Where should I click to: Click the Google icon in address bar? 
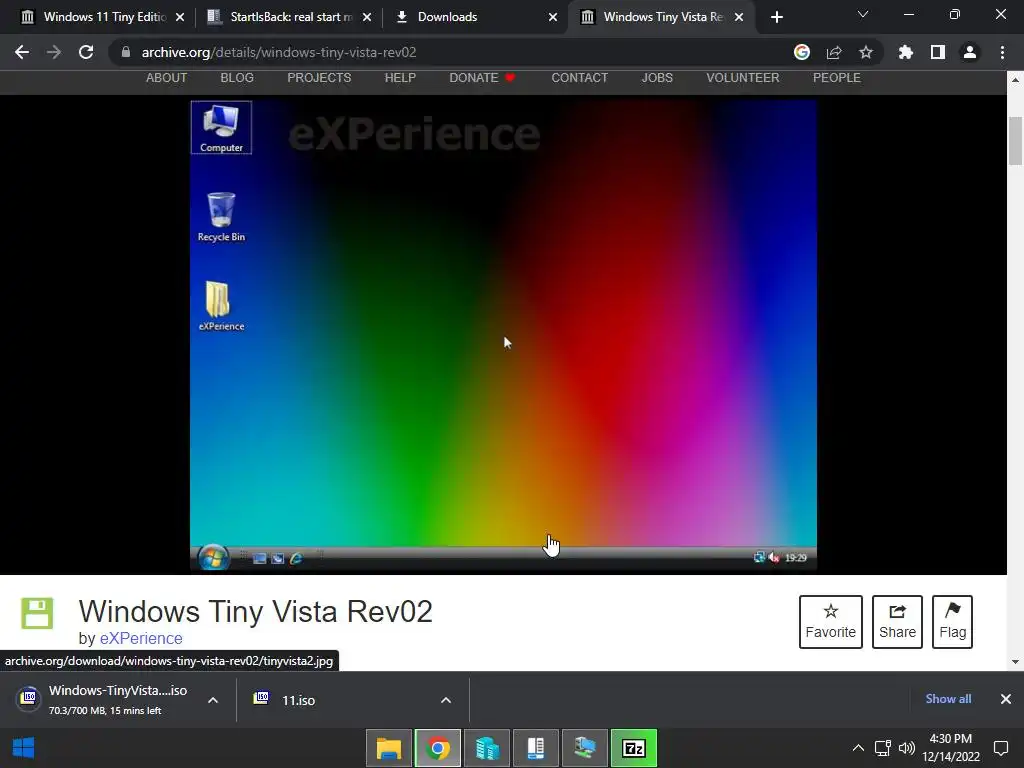click(x=801, y=52)
